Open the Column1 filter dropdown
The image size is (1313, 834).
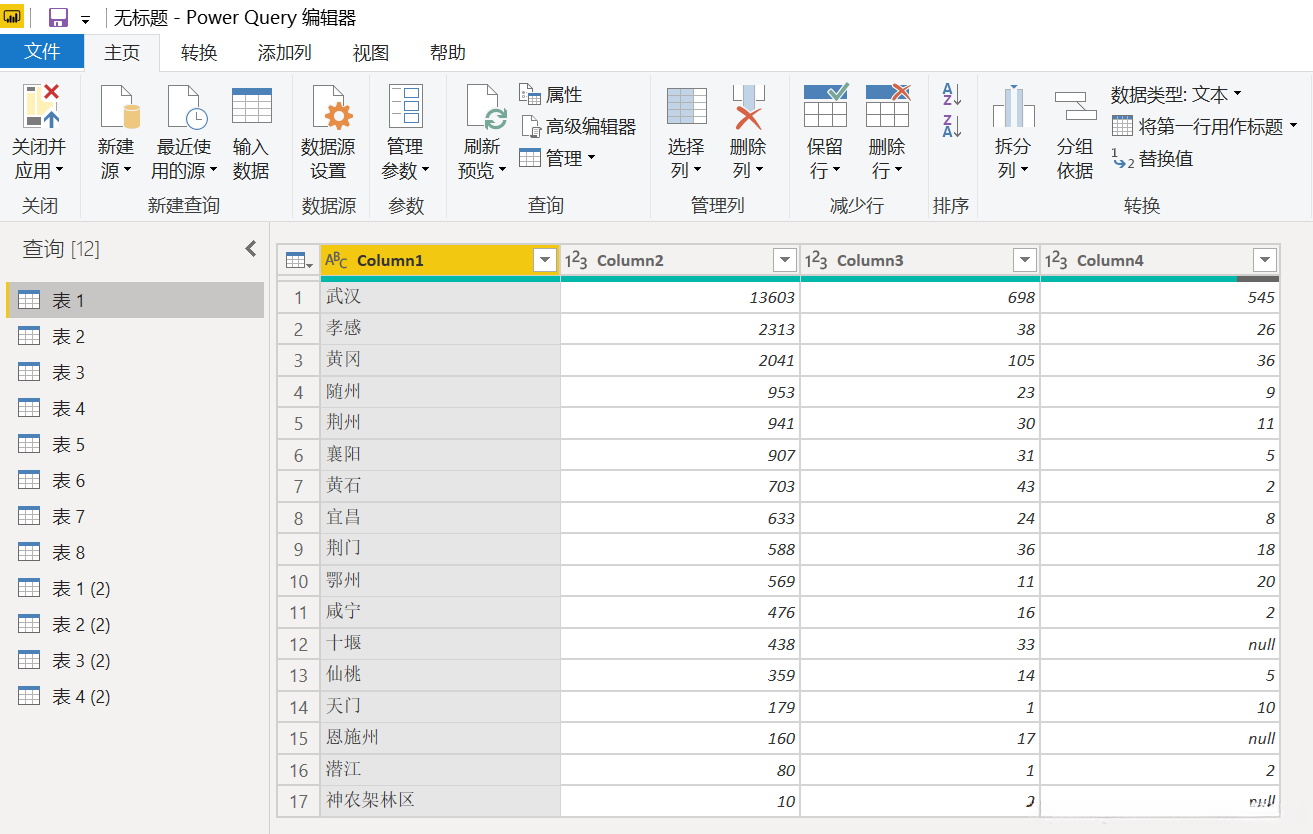[545, 261]
